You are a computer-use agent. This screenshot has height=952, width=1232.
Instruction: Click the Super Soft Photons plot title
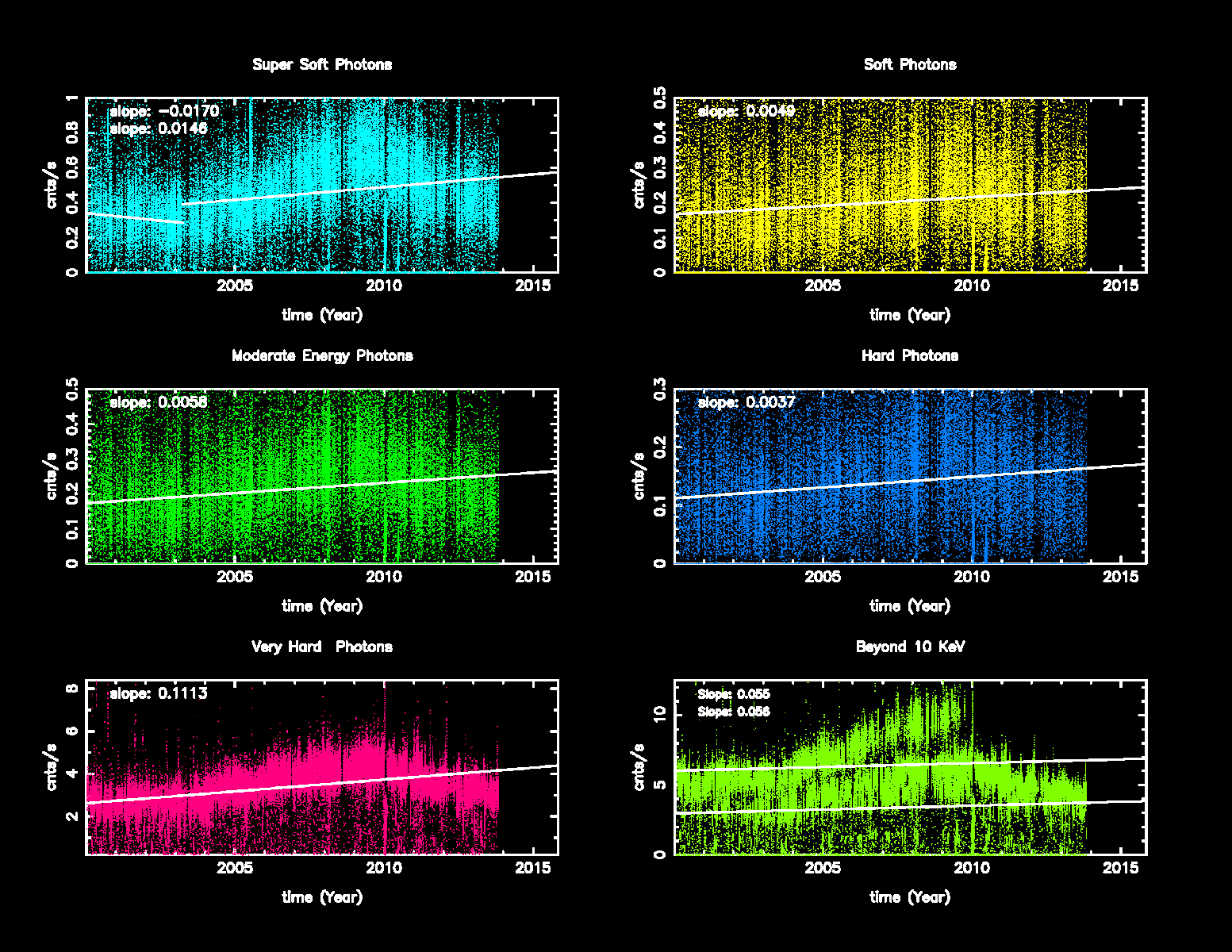[322, 64]
